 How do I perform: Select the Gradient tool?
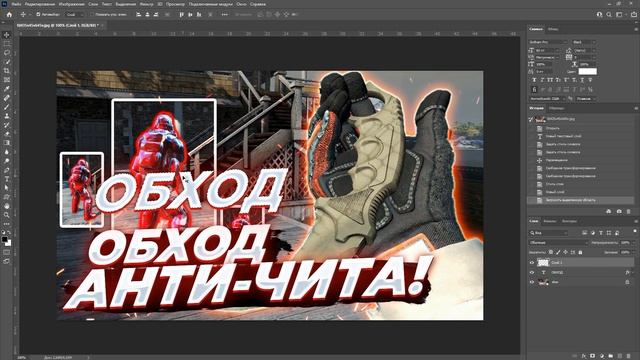click(x=7, y=143)
